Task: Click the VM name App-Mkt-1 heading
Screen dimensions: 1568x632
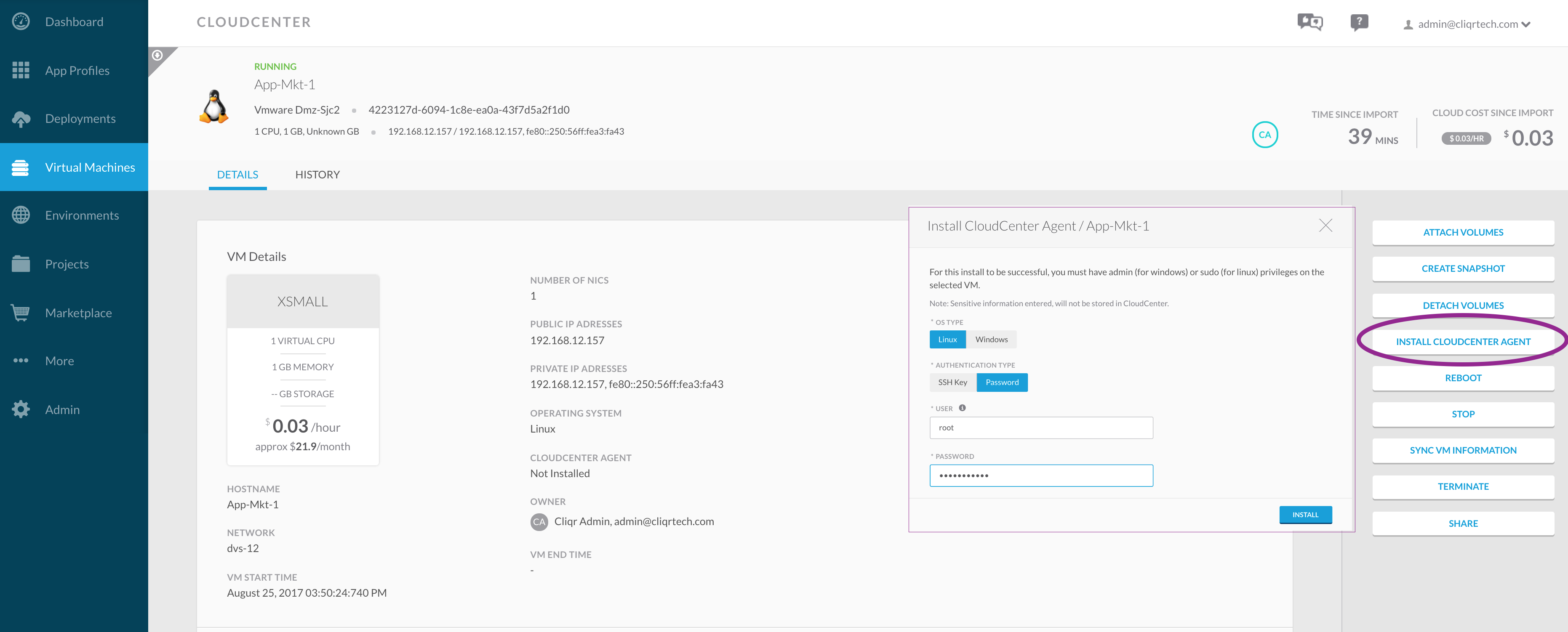Action: pyautogui.click(x=284, y=85)
